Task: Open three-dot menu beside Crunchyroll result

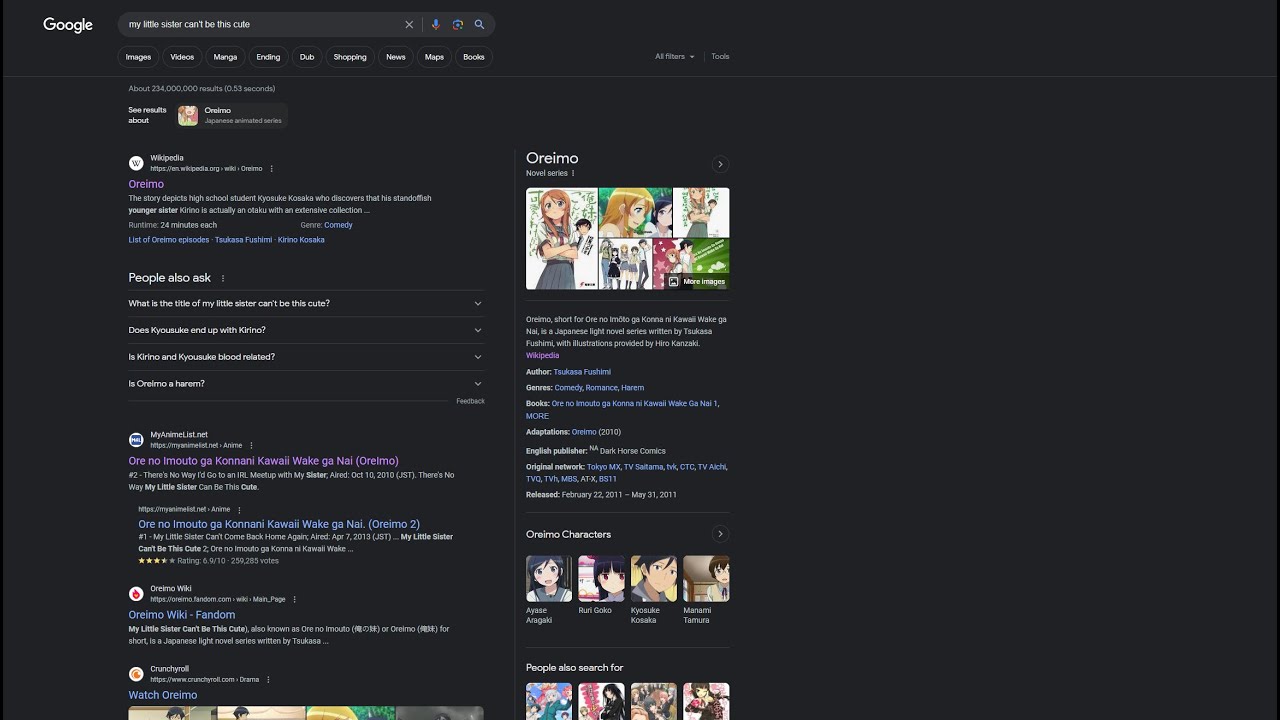Action: click(268, 680)
